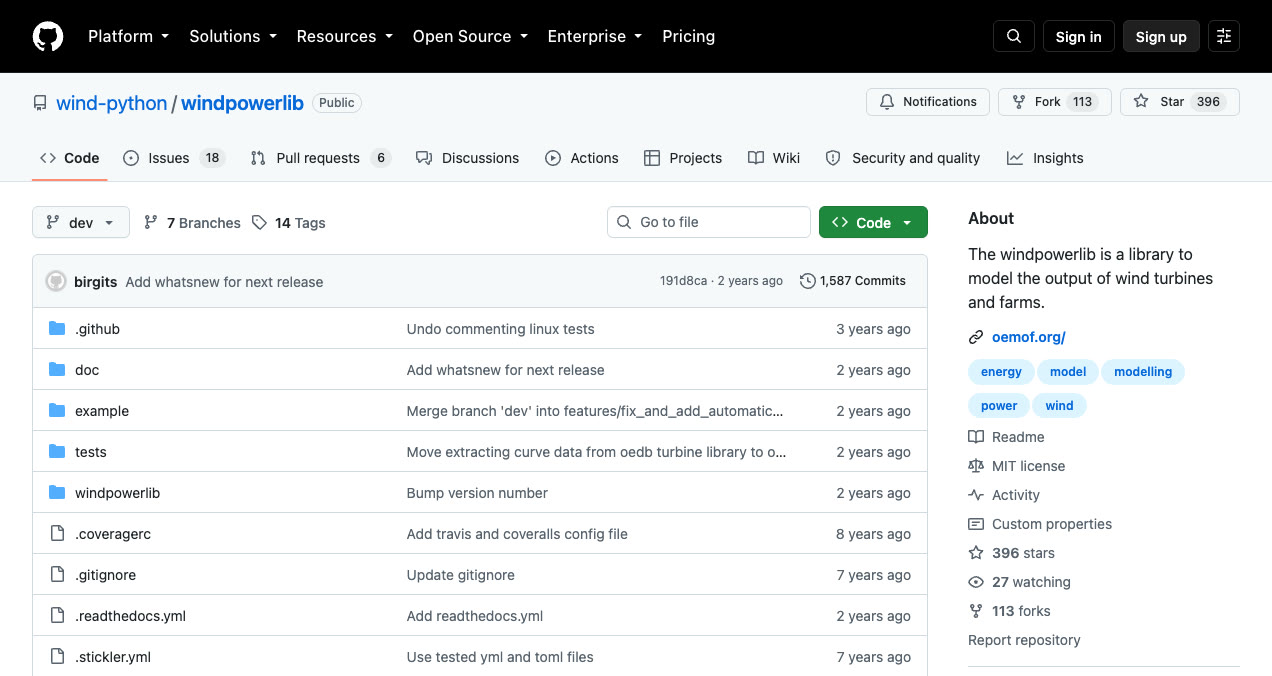Click the Readme book icon
1272x676 pixels.
[976, 437]
